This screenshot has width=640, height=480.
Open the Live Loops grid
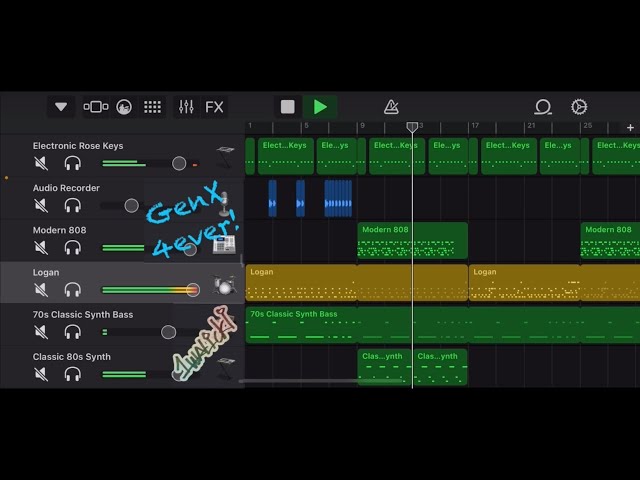[x=152, y=107]
